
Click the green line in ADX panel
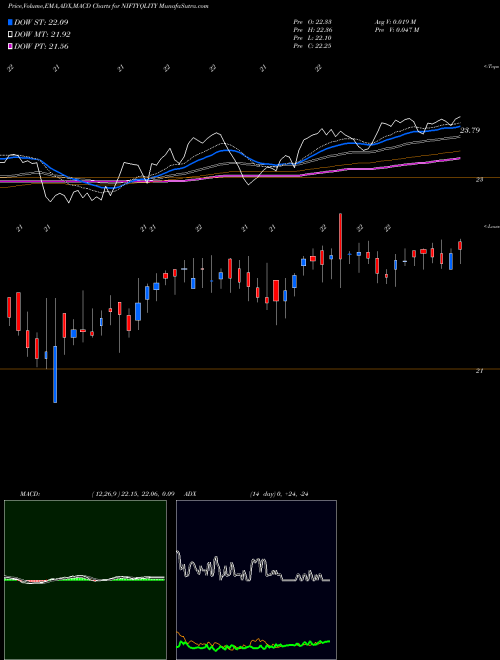[253, 646]
